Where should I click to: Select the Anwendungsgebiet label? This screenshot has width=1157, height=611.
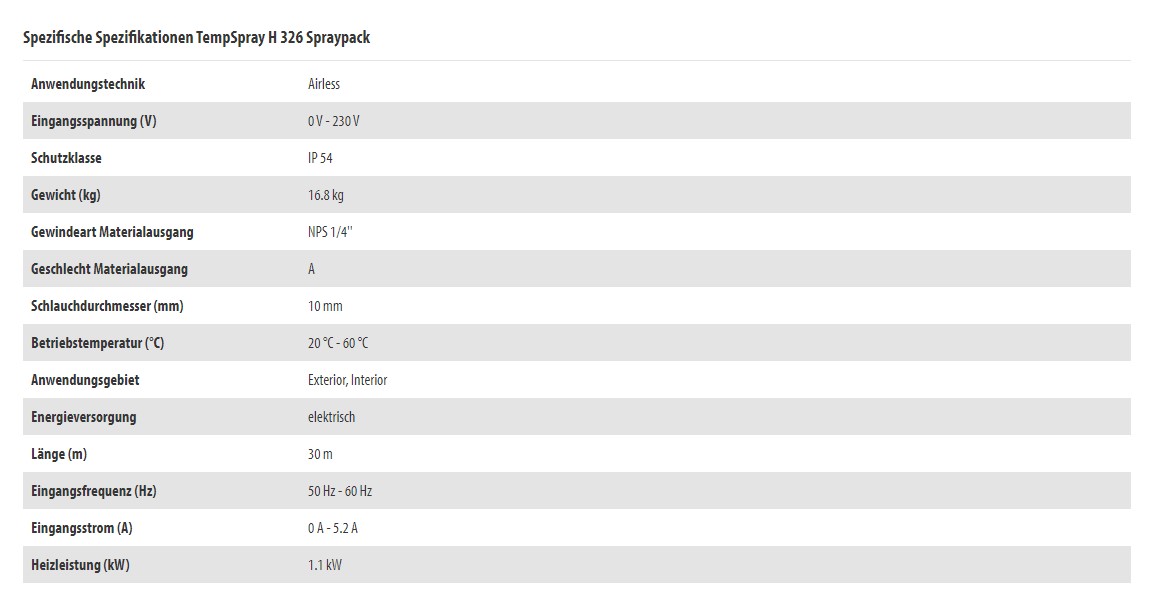point(85,380)
